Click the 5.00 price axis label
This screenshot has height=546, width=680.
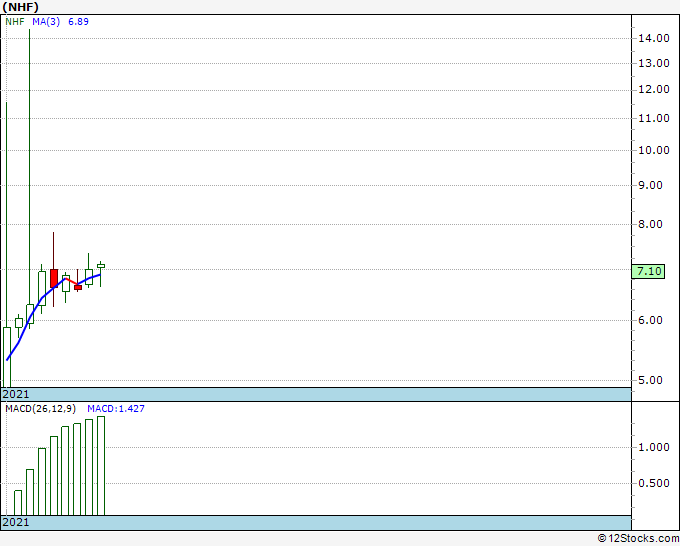click(651, 380)
